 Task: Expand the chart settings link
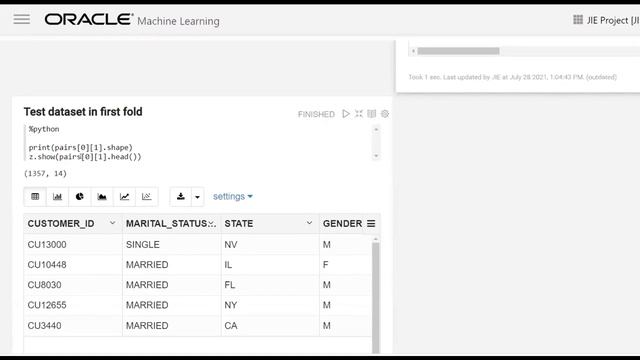click(x=233, y=196)
